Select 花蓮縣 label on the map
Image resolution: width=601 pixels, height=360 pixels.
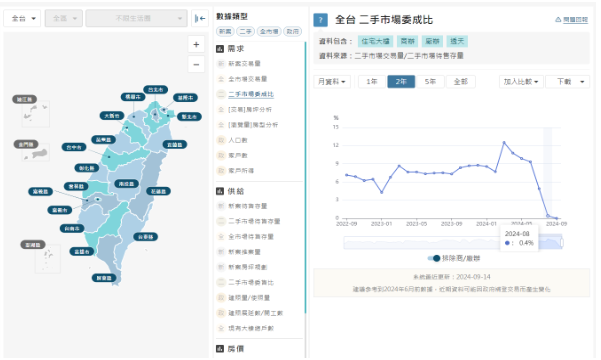coord(159,191)
